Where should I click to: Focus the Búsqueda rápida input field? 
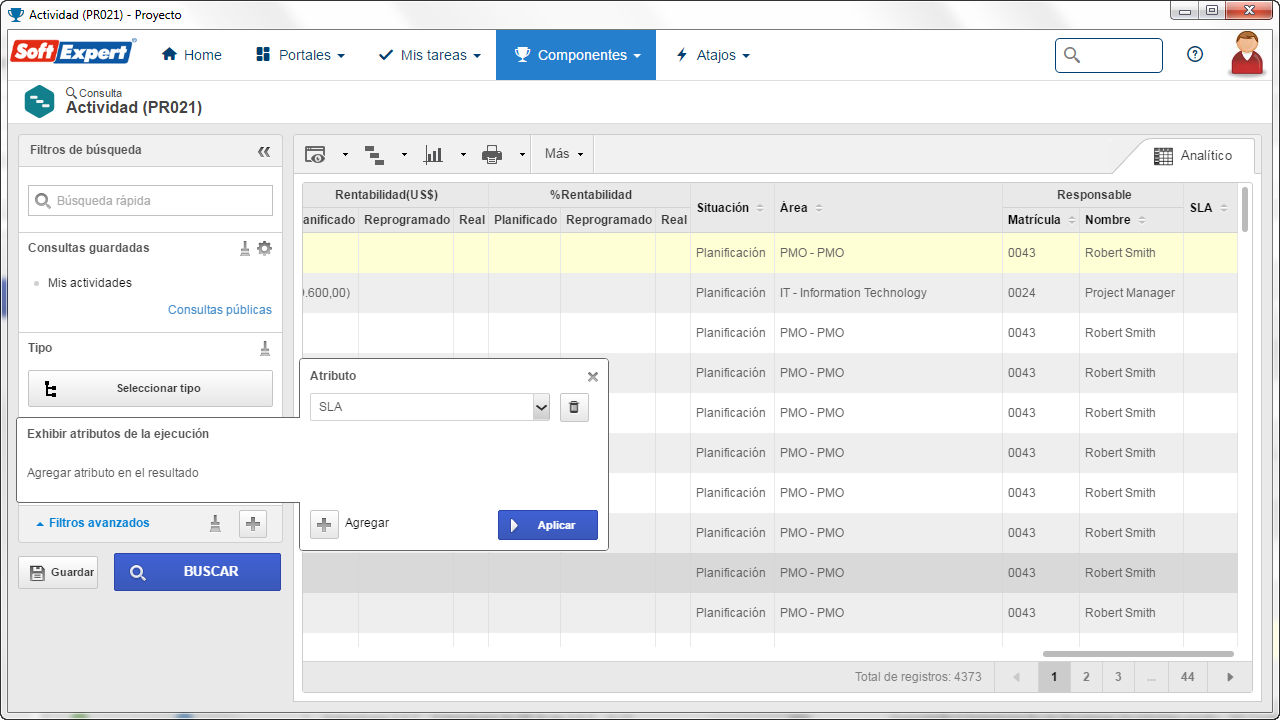pos(150,201)
